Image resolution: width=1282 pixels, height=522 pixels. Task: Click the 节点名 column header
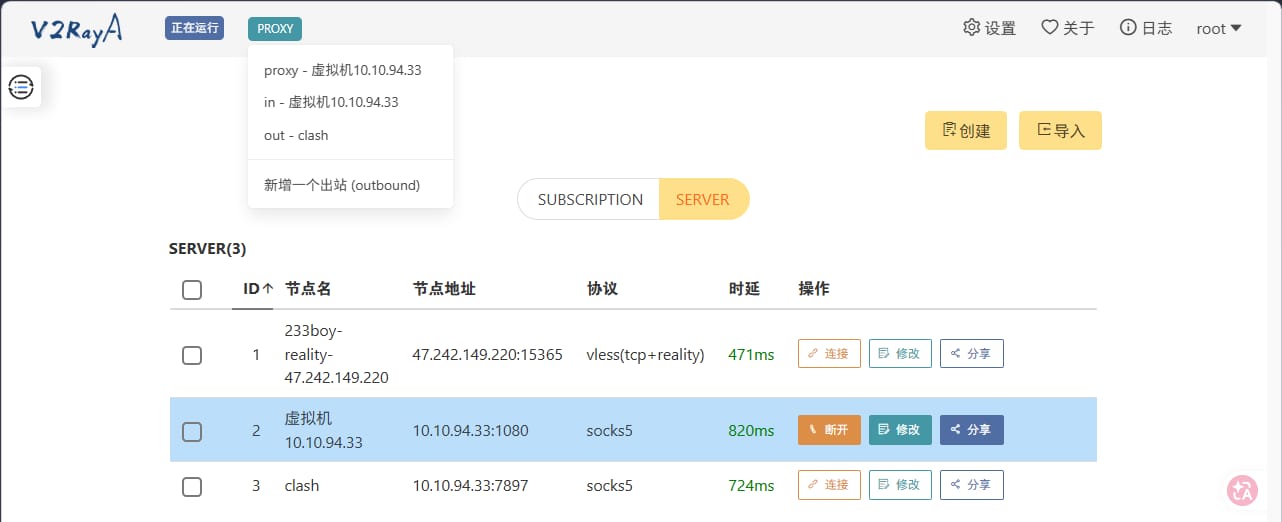click(308, 289)
